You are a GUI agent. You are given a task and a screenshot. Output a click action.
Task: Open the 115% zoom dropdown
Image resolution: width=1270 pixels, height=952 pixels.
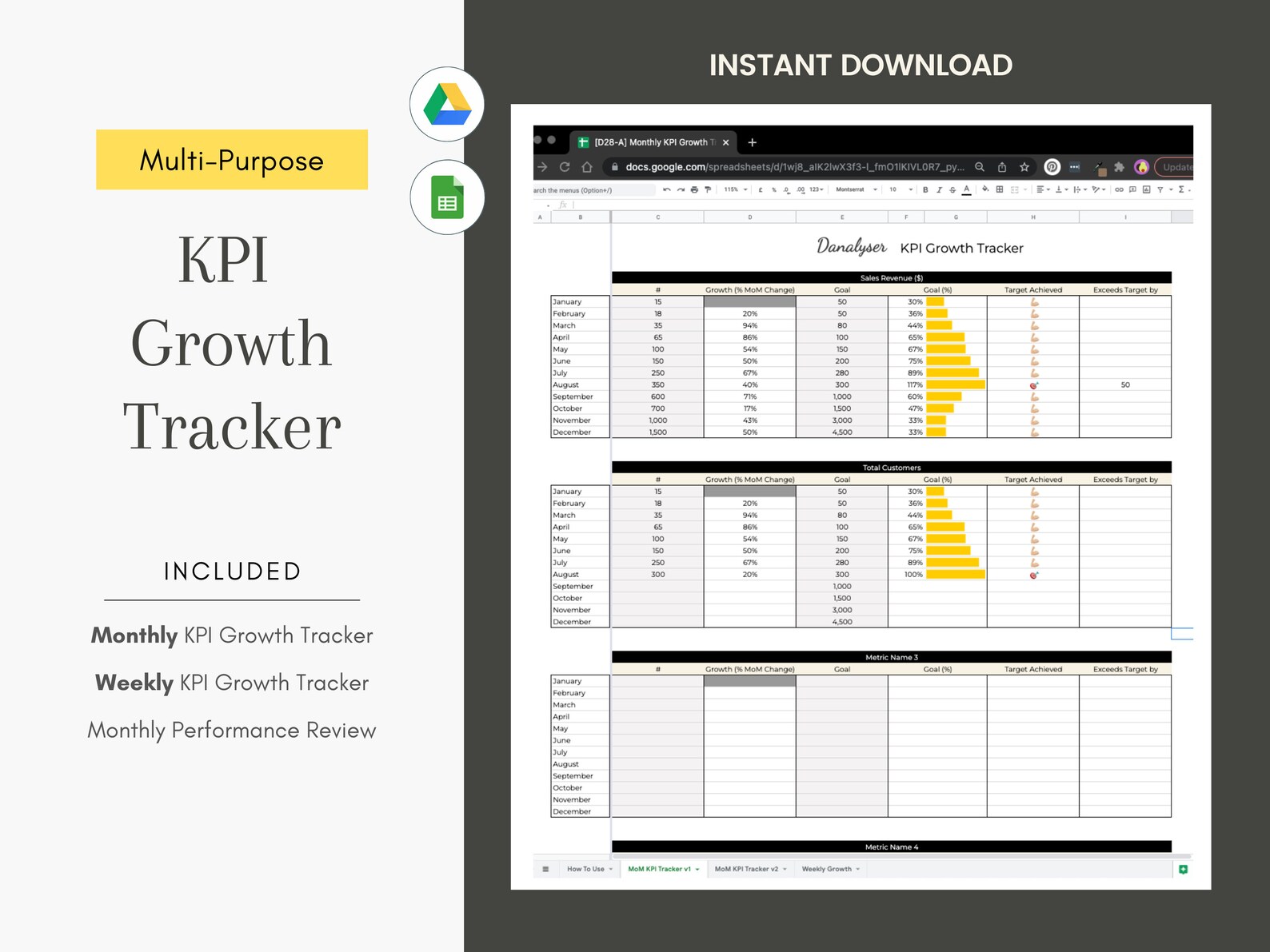[x=736, y=190]
